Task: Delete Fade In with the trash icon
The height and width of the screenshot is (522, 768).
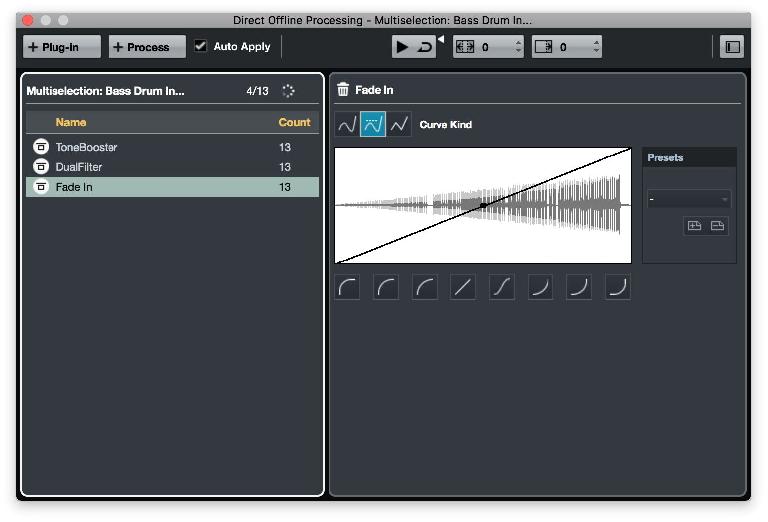Action: [x=343, y=90]
